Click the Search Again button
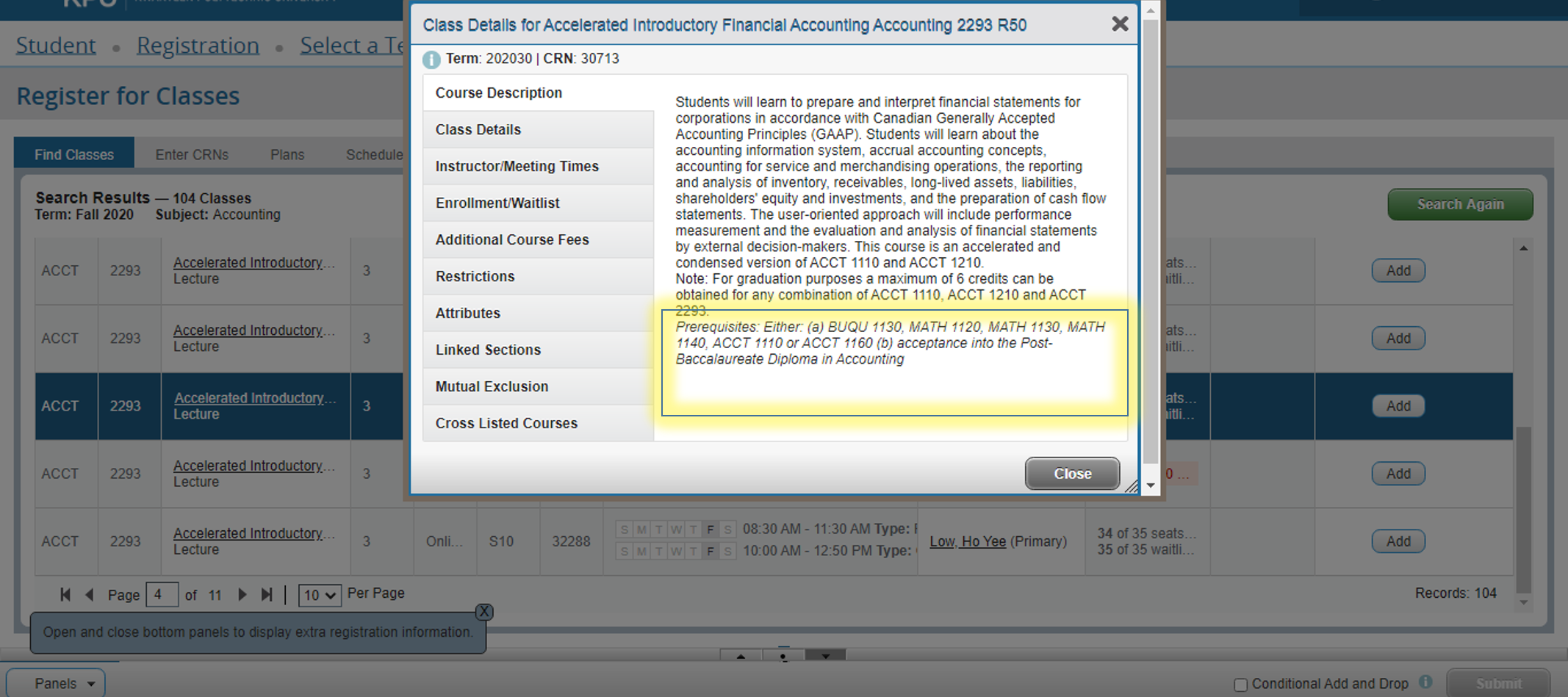Viewport: 1568px width, 697px height. [x=1459, y=204]
